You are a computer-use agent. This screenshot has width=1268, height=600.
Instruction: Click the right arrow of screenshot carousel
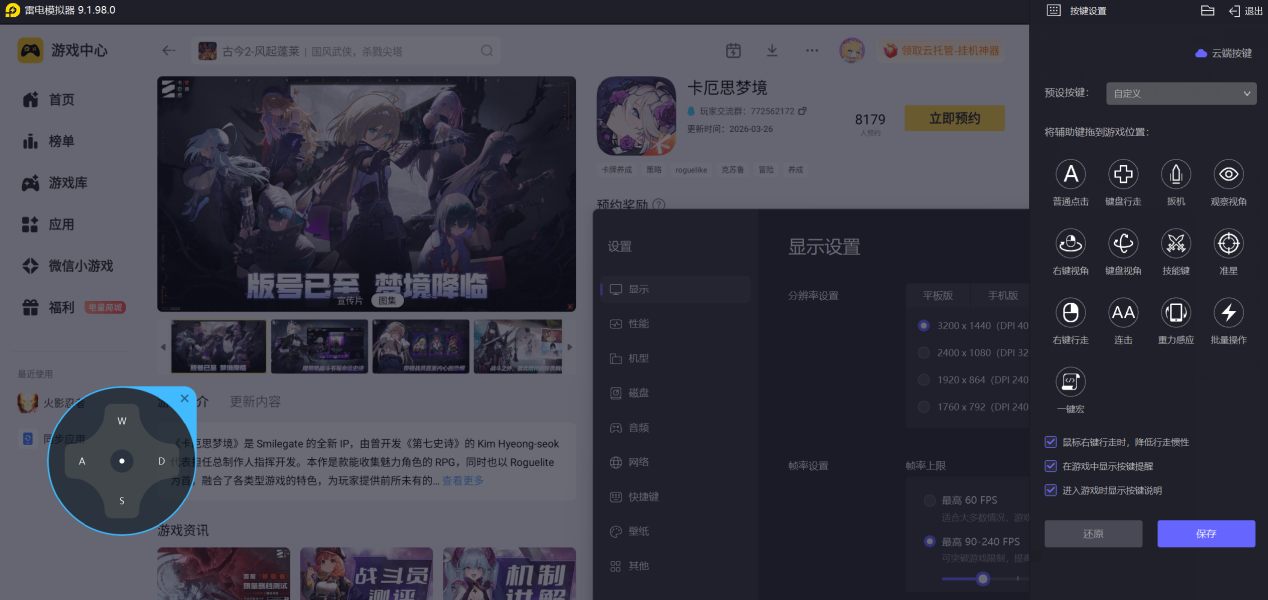coord(570,347)
